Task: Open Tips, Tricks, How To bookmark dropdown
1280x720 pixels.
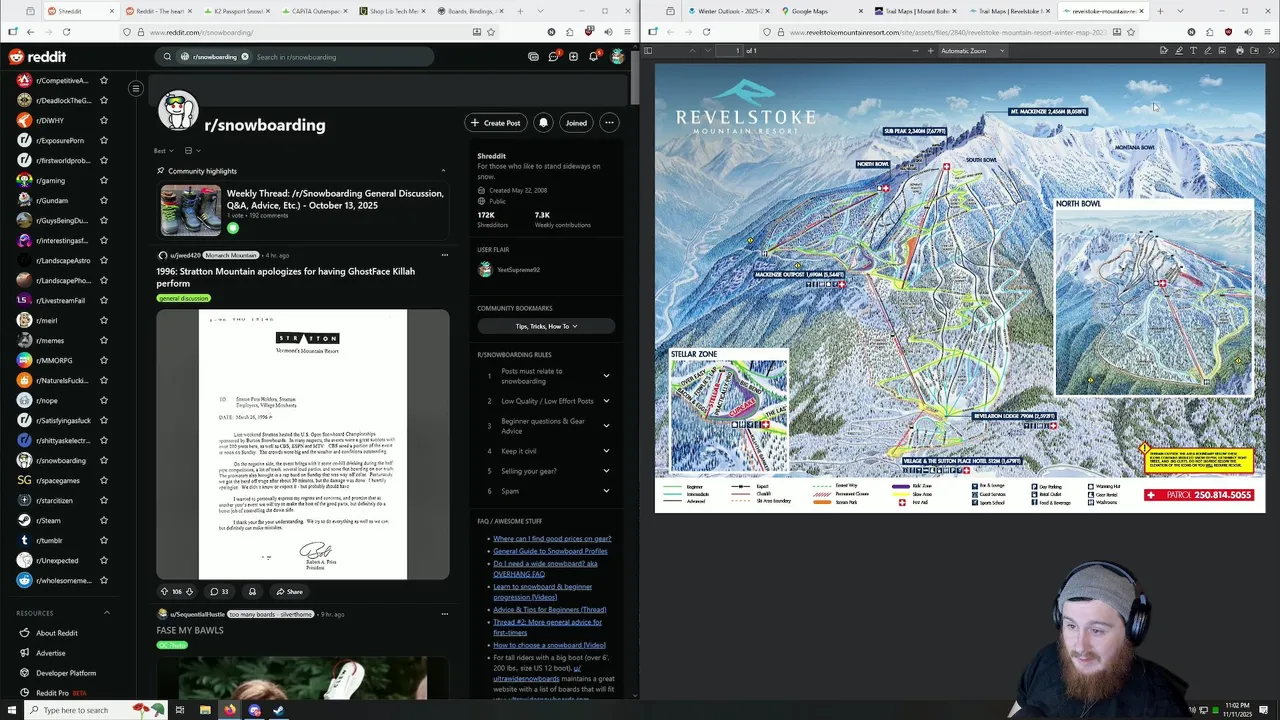Action: click(x=546, y=326)
